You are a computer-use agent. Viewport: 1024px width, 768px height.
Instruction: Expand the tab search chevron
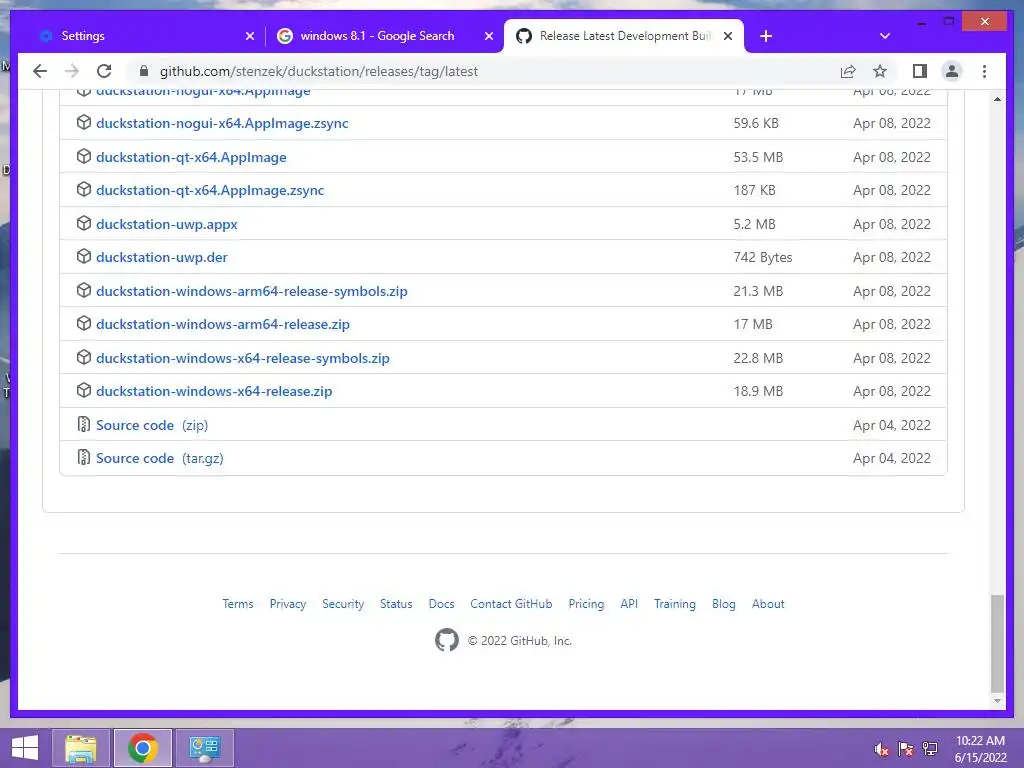click(885, 36)
